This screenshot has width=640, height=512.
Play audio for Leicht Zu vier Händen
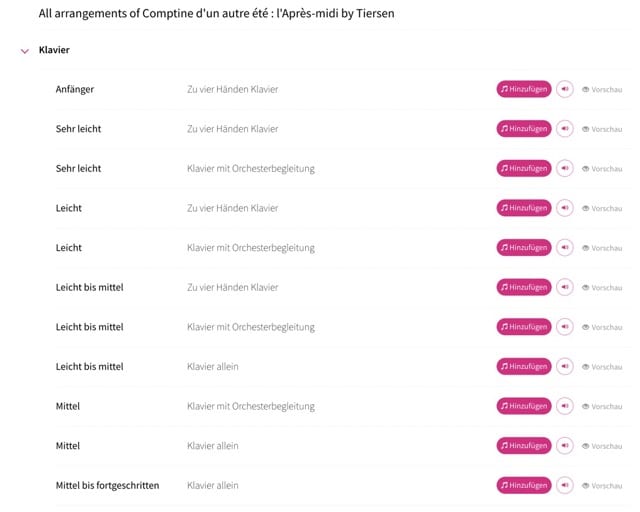click(x=564, y=208)
